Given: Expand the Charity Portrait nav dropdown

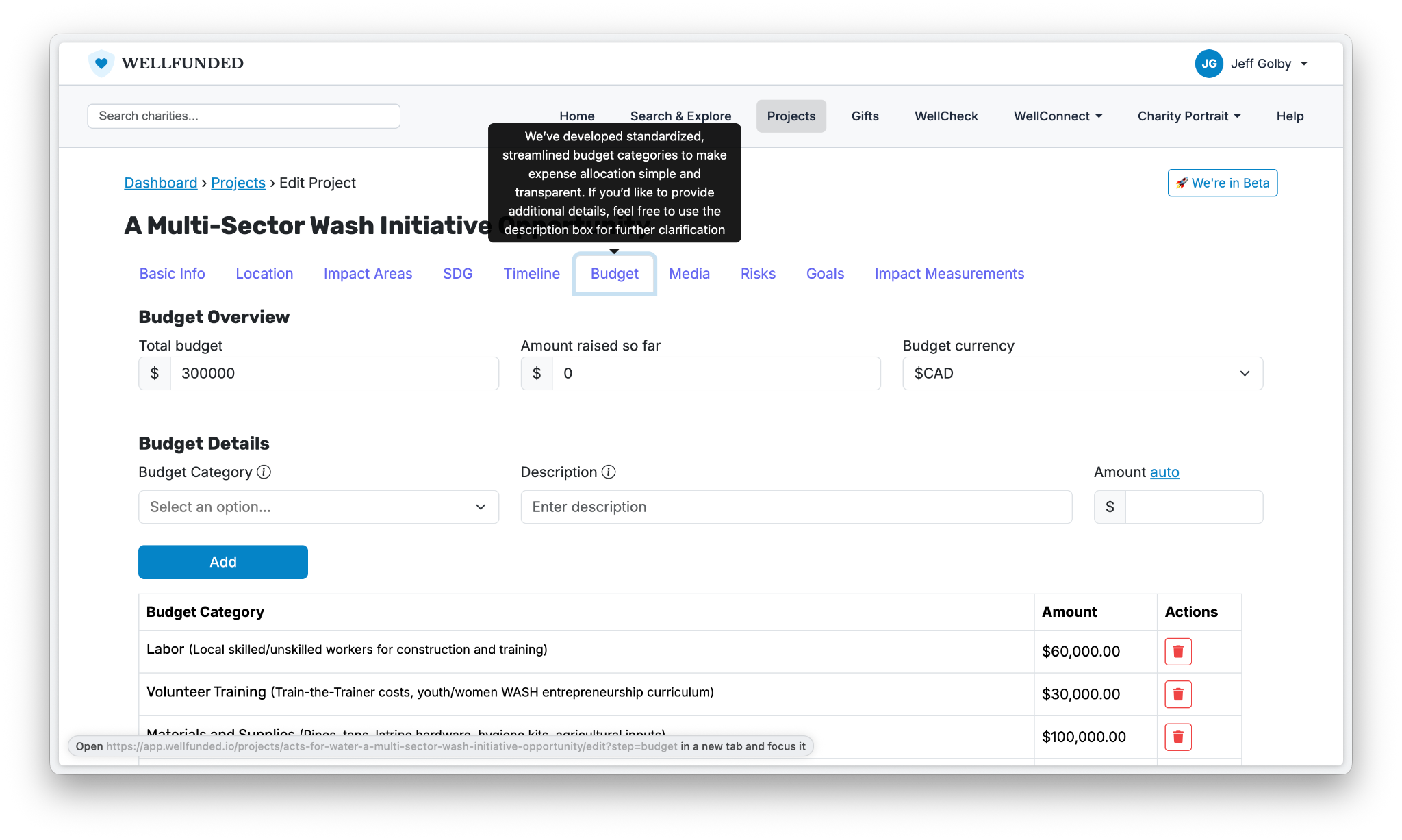Looking at the screenshot, I should 1188,116.
